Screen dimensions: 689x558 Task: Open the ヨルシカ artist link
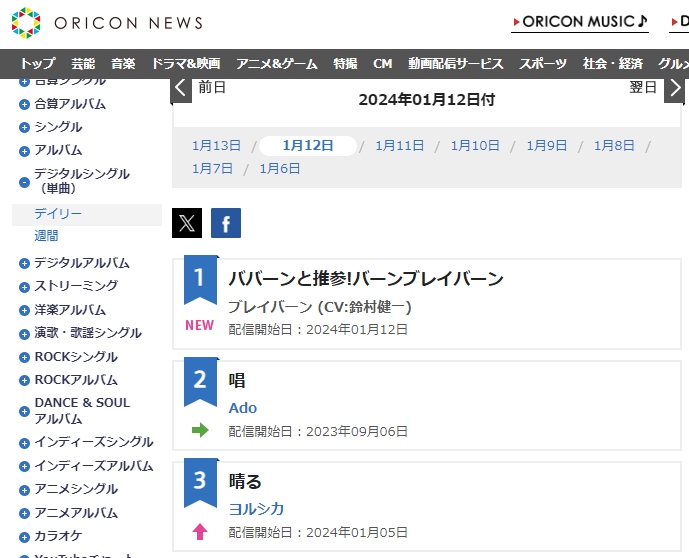click(256, 509)
